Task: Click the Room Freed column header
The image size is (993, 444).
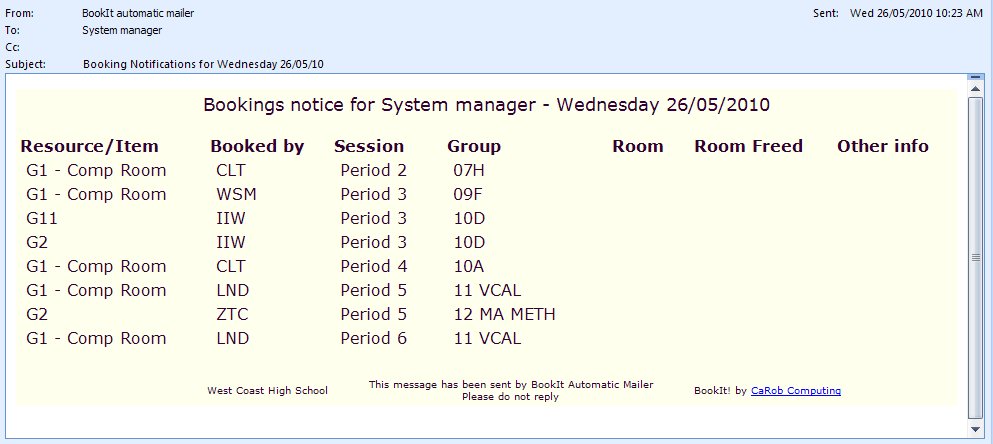Action: (748, 146)
